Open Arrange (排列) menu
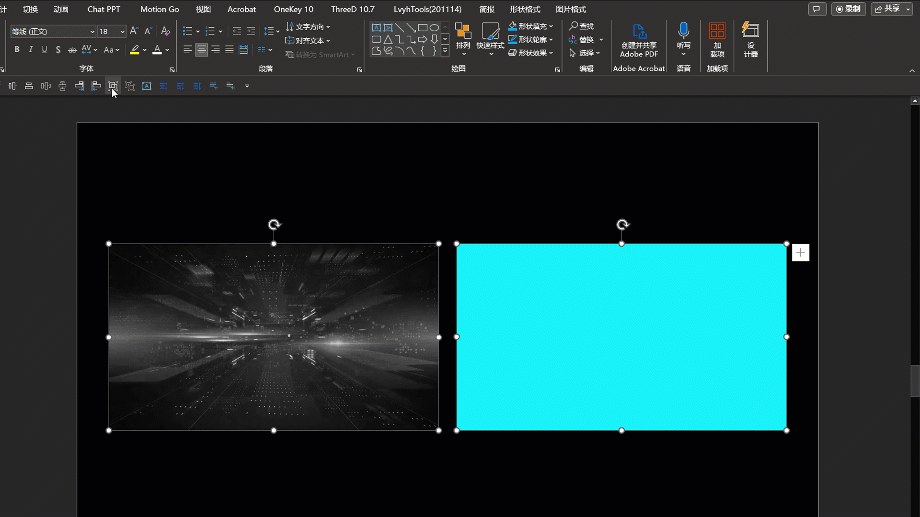 [x=463, y=40]
